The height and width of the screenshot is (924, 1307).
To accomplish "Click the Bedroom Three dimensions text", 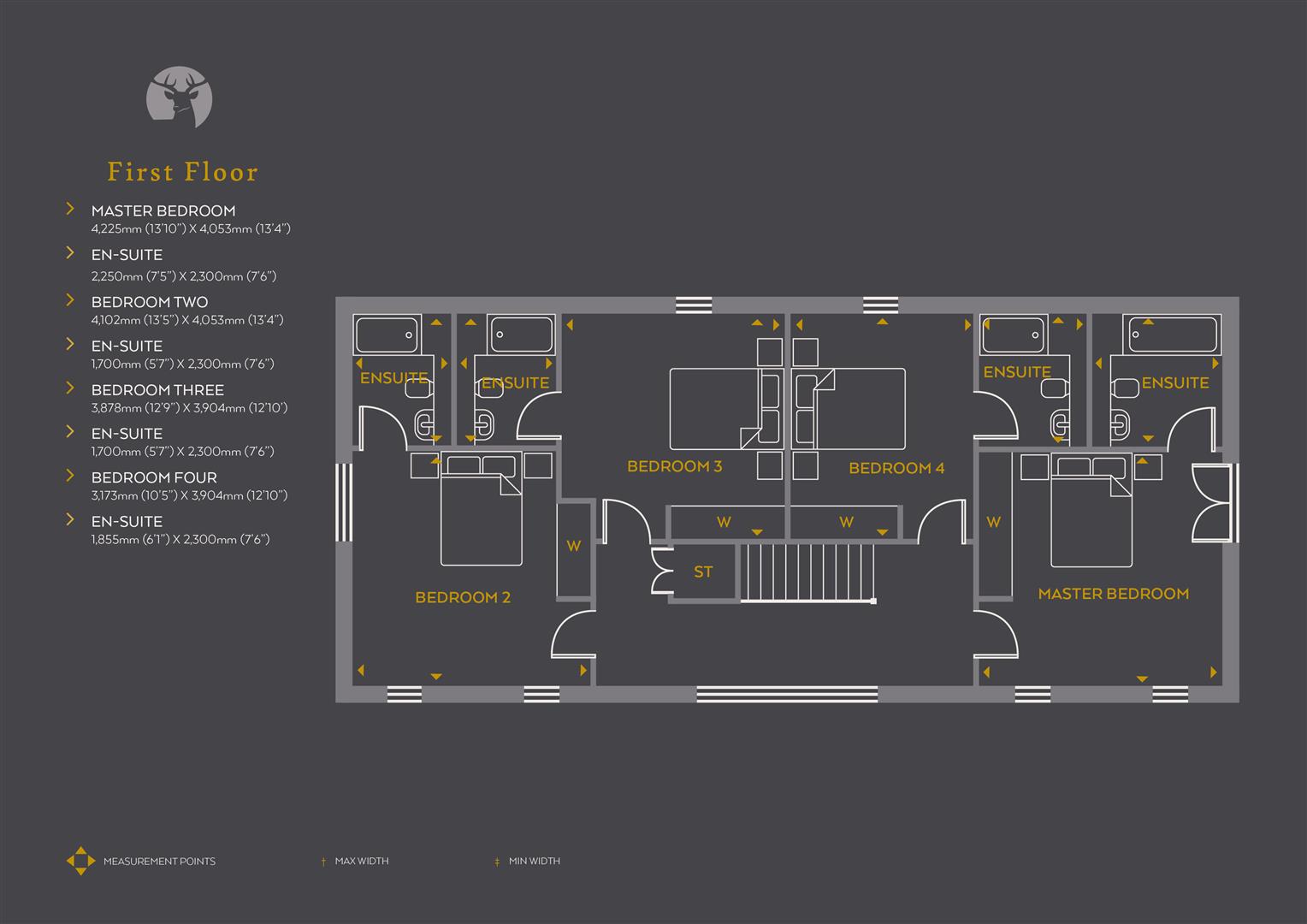I will point(189,408).
